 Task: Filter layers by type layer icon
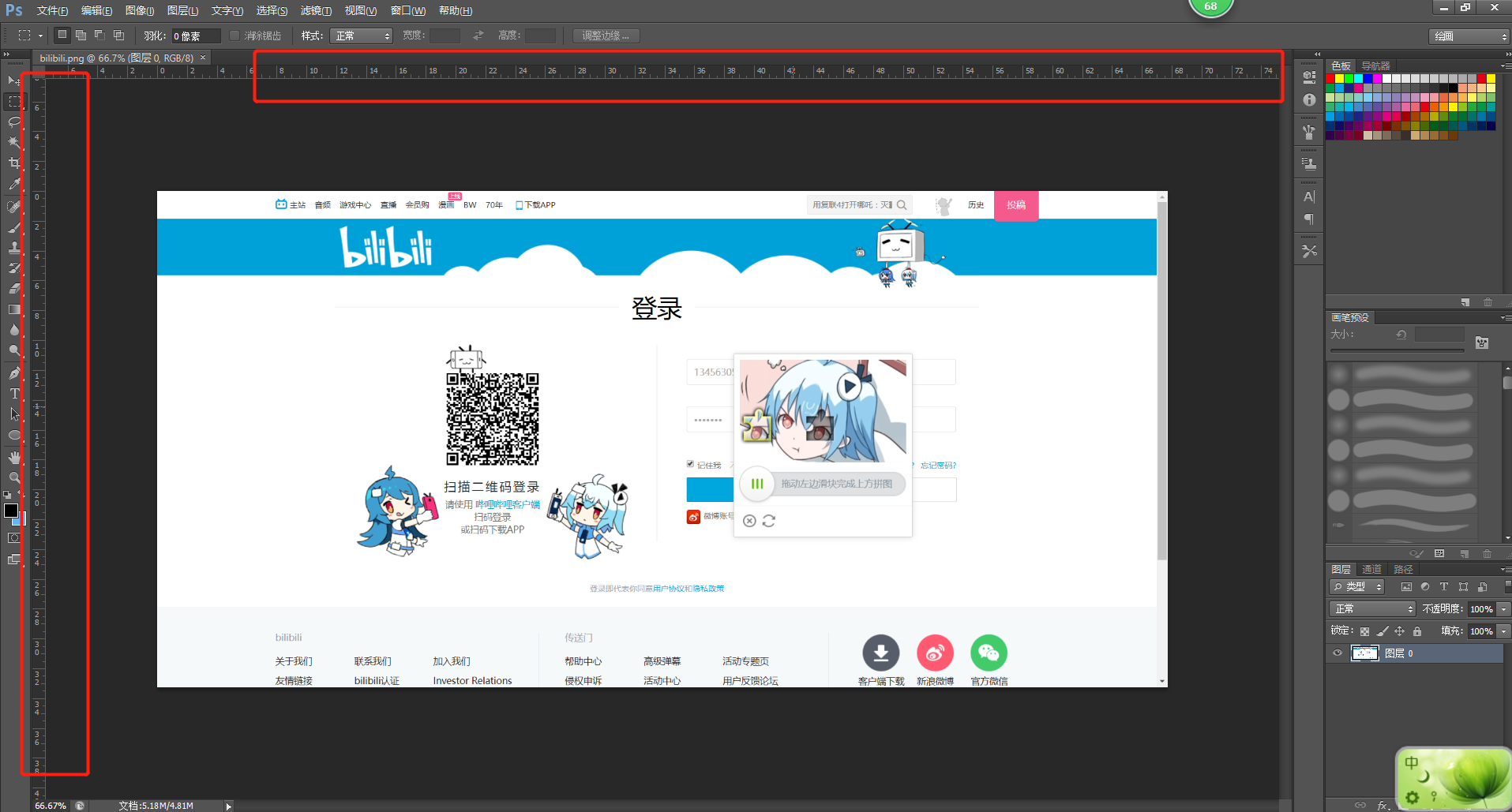point(1444,587)
